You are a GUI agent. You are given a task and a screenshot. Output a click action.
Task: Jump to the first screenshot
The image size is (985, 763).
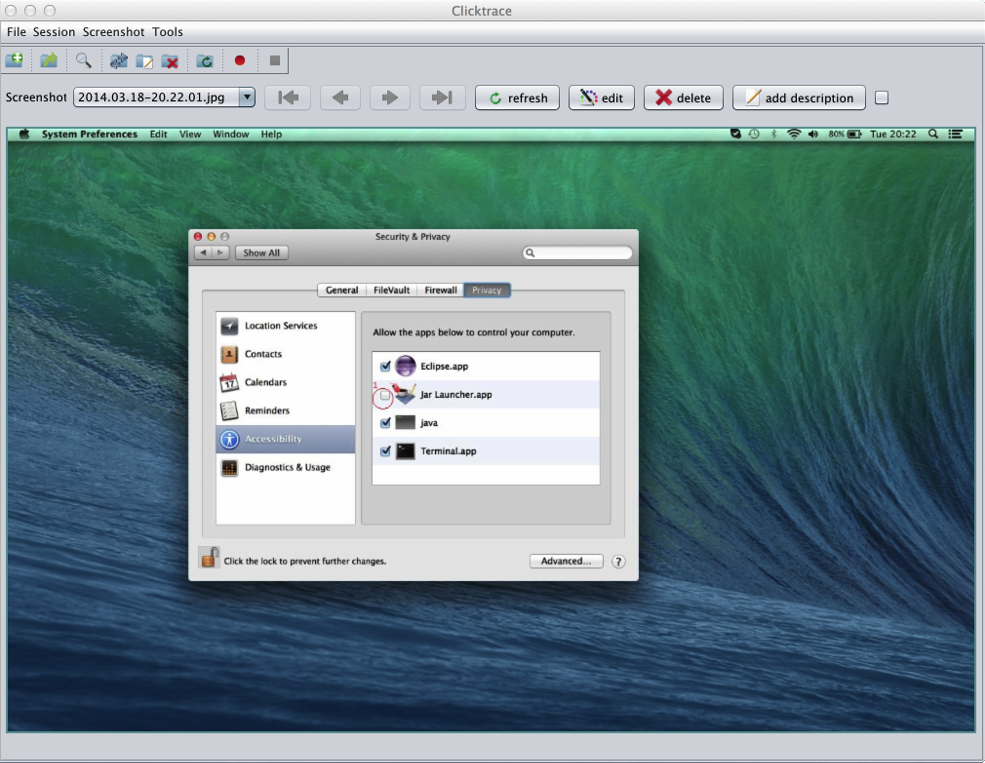tap(288, 97)
